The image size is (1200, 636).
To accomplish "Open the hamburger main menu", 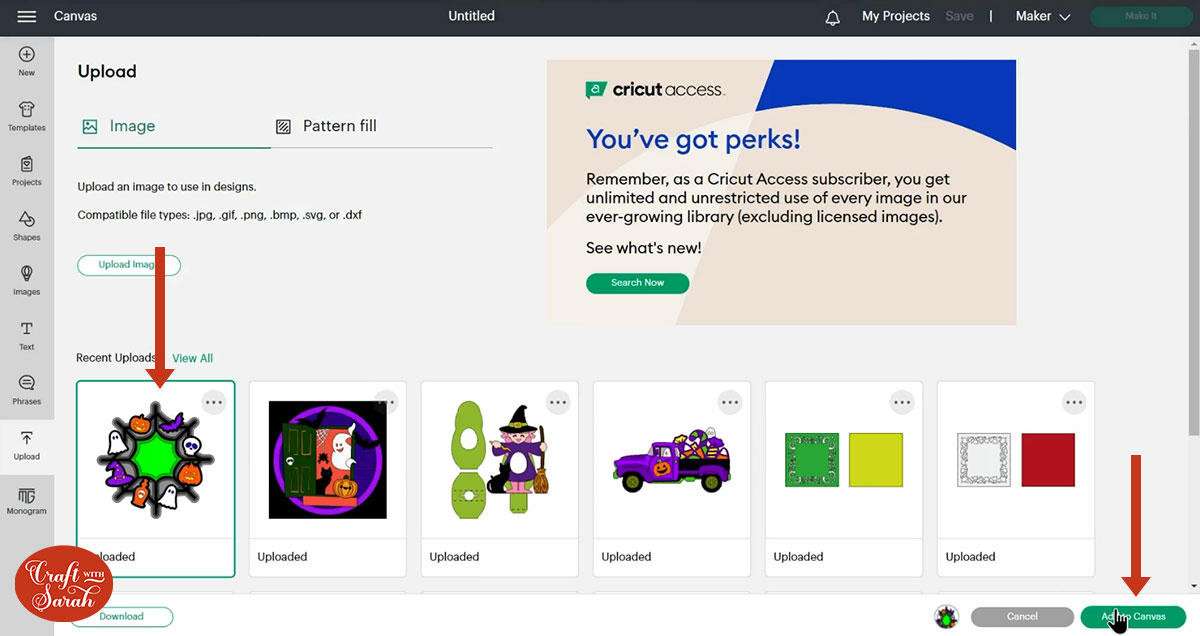I will click(x=27, y=17).
